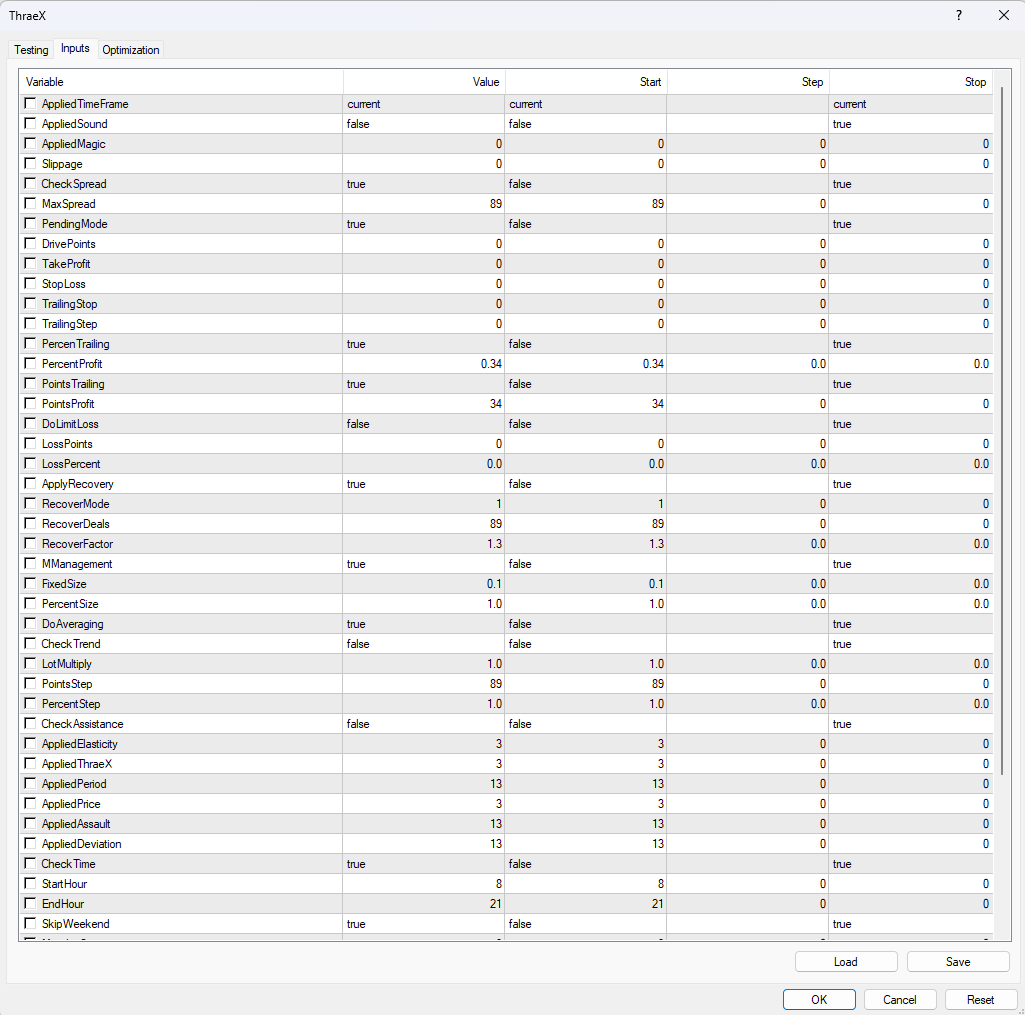Tick the TakeProfit checkbox
Screen dimensions: 1025x1015
point(29,264)
